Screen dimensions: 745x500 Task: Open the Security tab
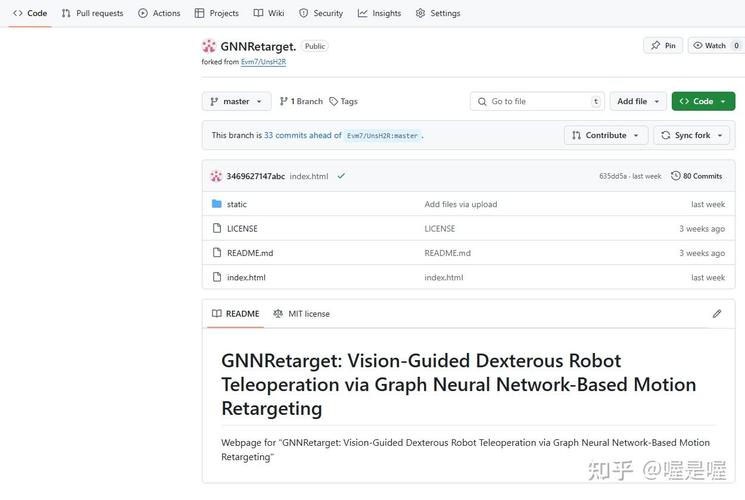coord(321,13)
